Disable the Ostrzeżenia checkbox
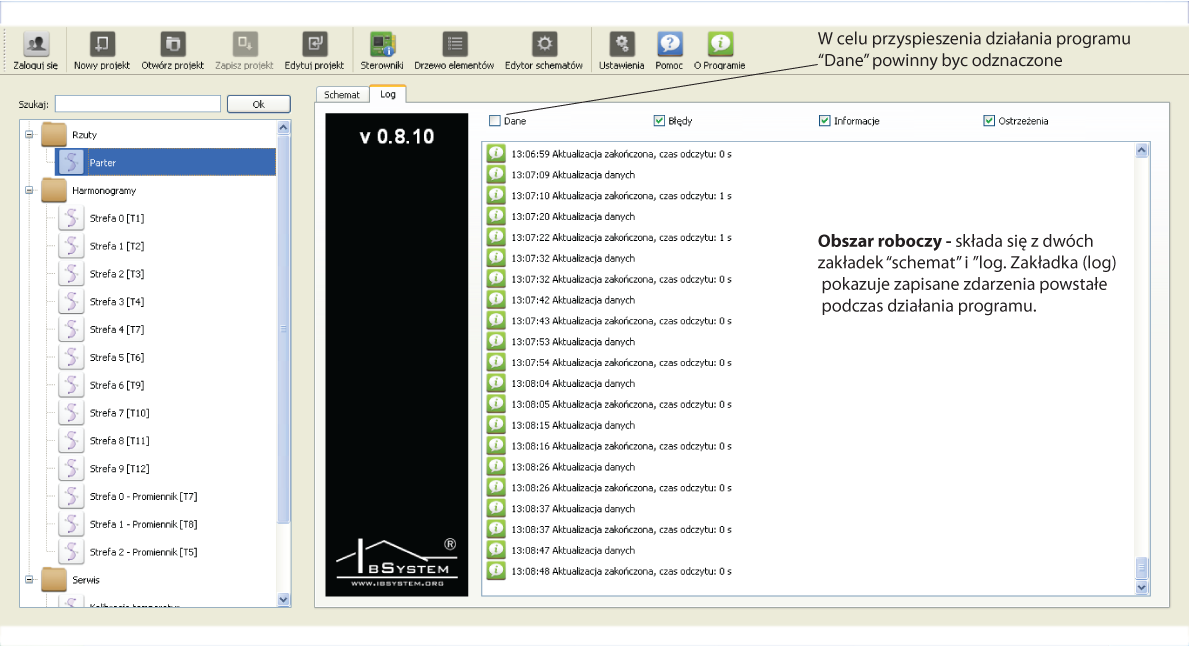The width and height of the screenshot is (1189, 646). [x=989, y=121]
